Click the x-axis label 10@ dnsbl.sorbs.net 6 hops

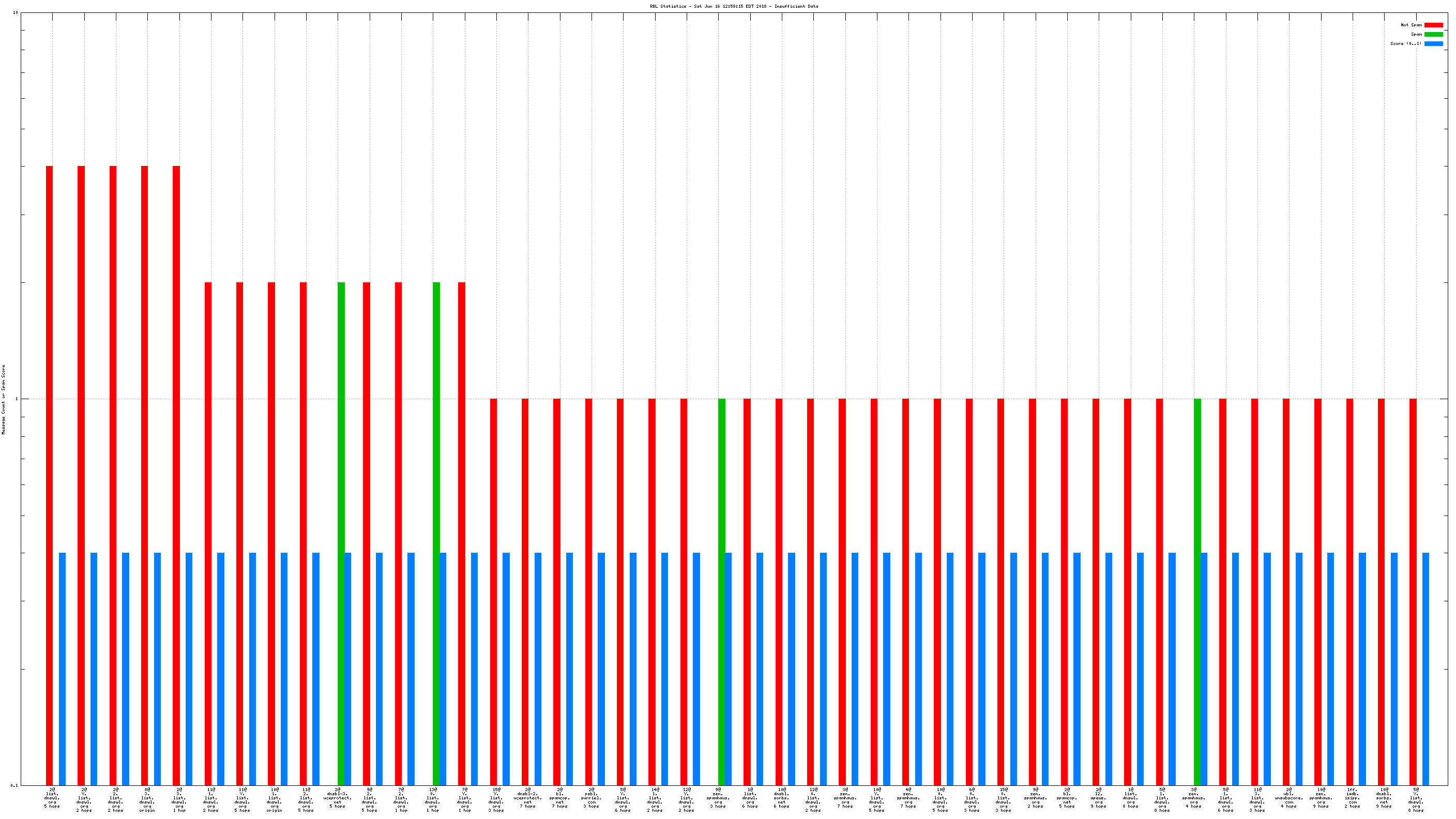(781, 799)
